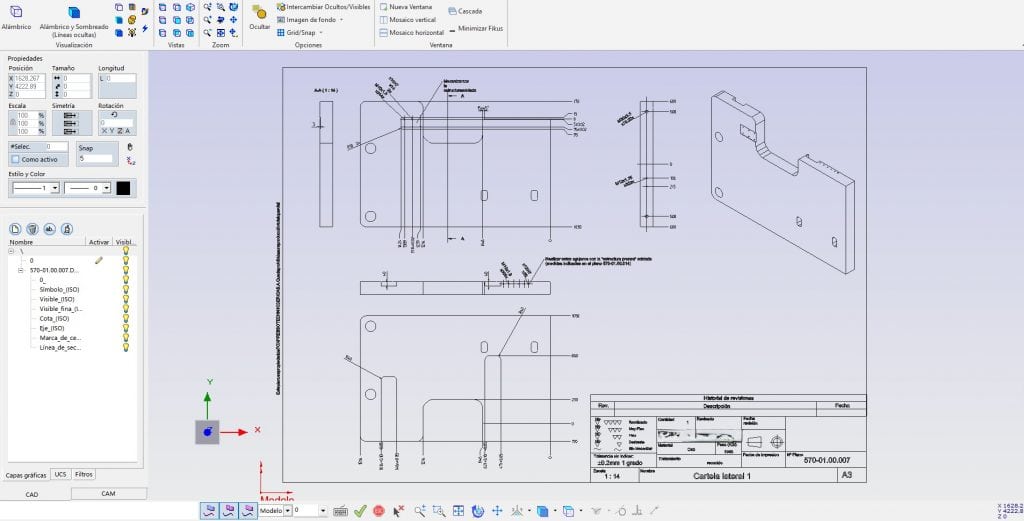Toggle visibility of Eje_(ISO) layer
The height and width of the screenshot is (521, 1024).
pos(125,328)
